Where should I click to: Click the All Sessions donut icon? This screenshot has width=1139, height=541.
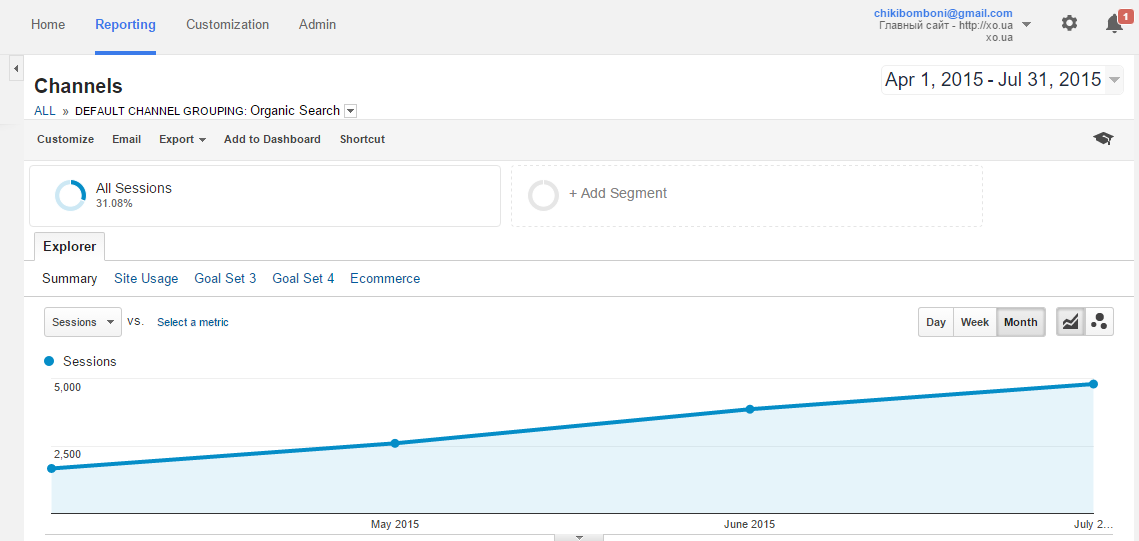(x=71, y=195)
